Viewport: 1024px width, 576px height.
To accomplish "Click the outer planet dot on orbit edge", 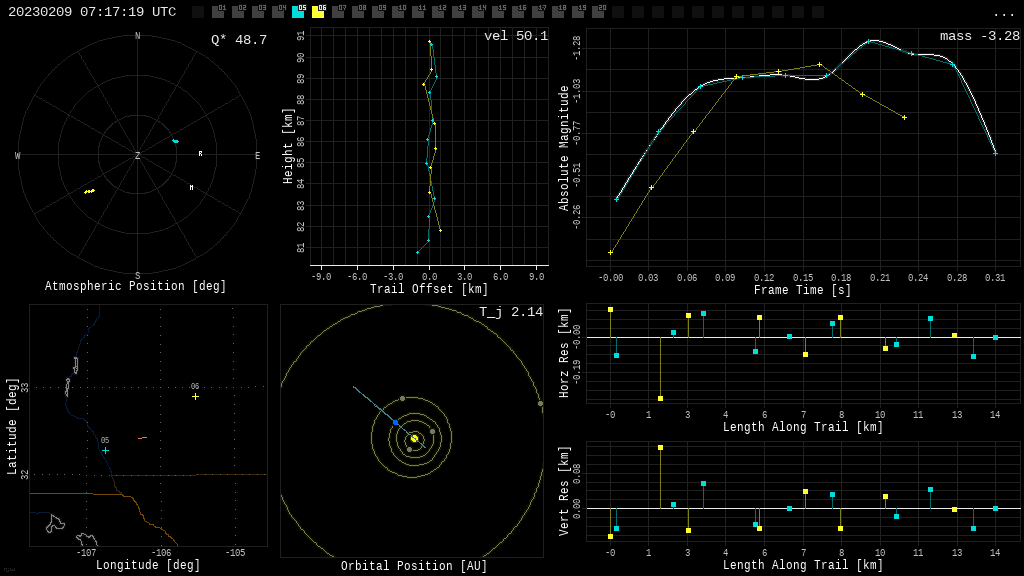I will pos(540,404).
